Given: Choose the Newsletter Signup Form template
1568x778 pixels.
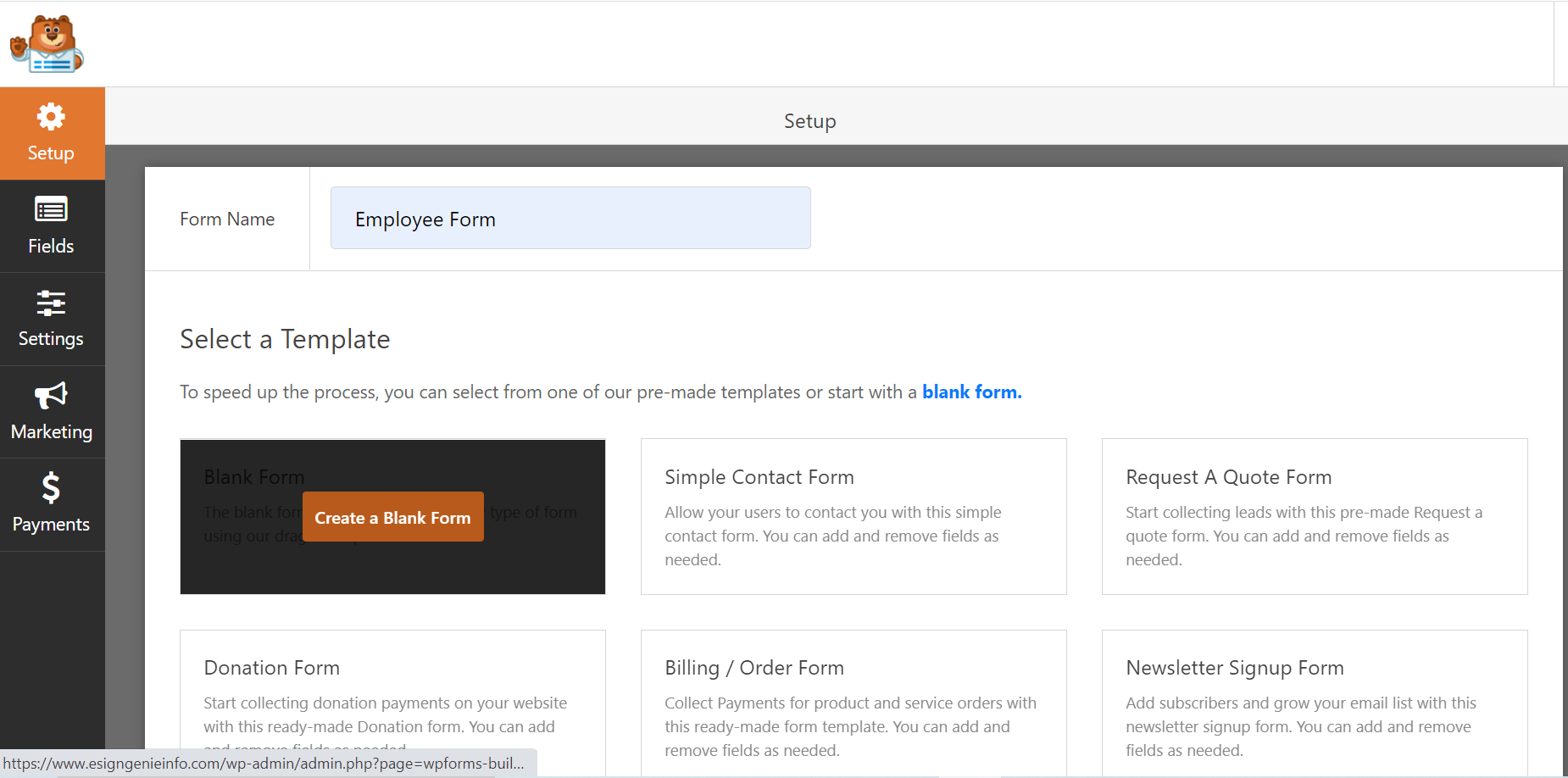Looking at the screenshot, I should 1315,703.
